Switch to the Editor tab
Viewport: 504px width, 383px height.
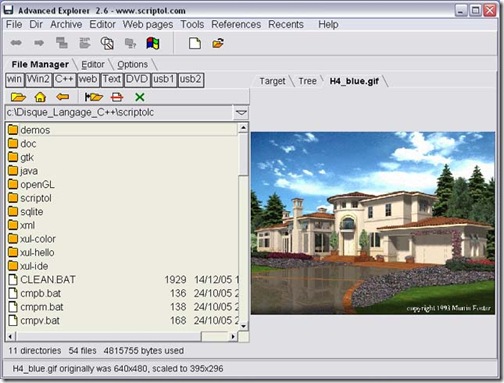click(x=93, y=64)
